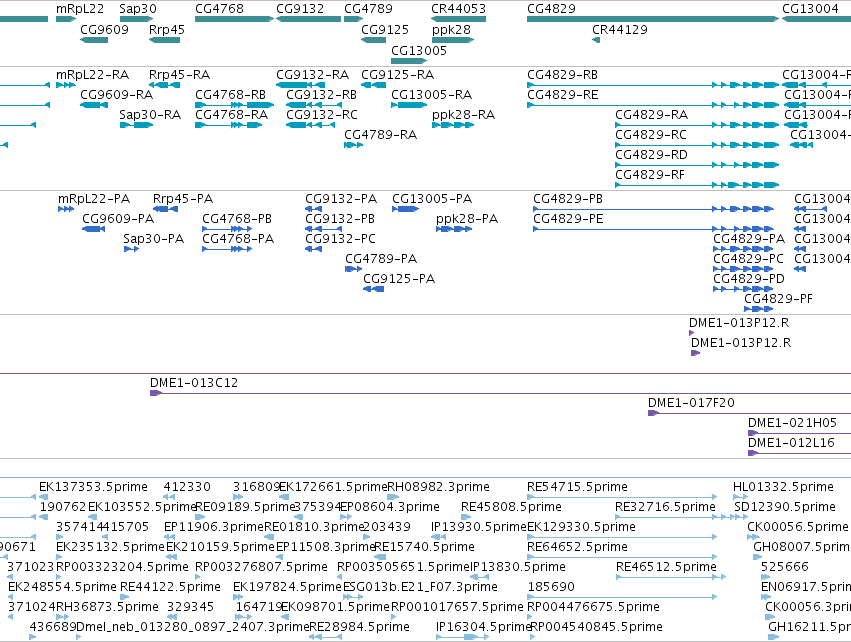Click EST RE15740.5prime
The image size is (851, 642).
380,557
